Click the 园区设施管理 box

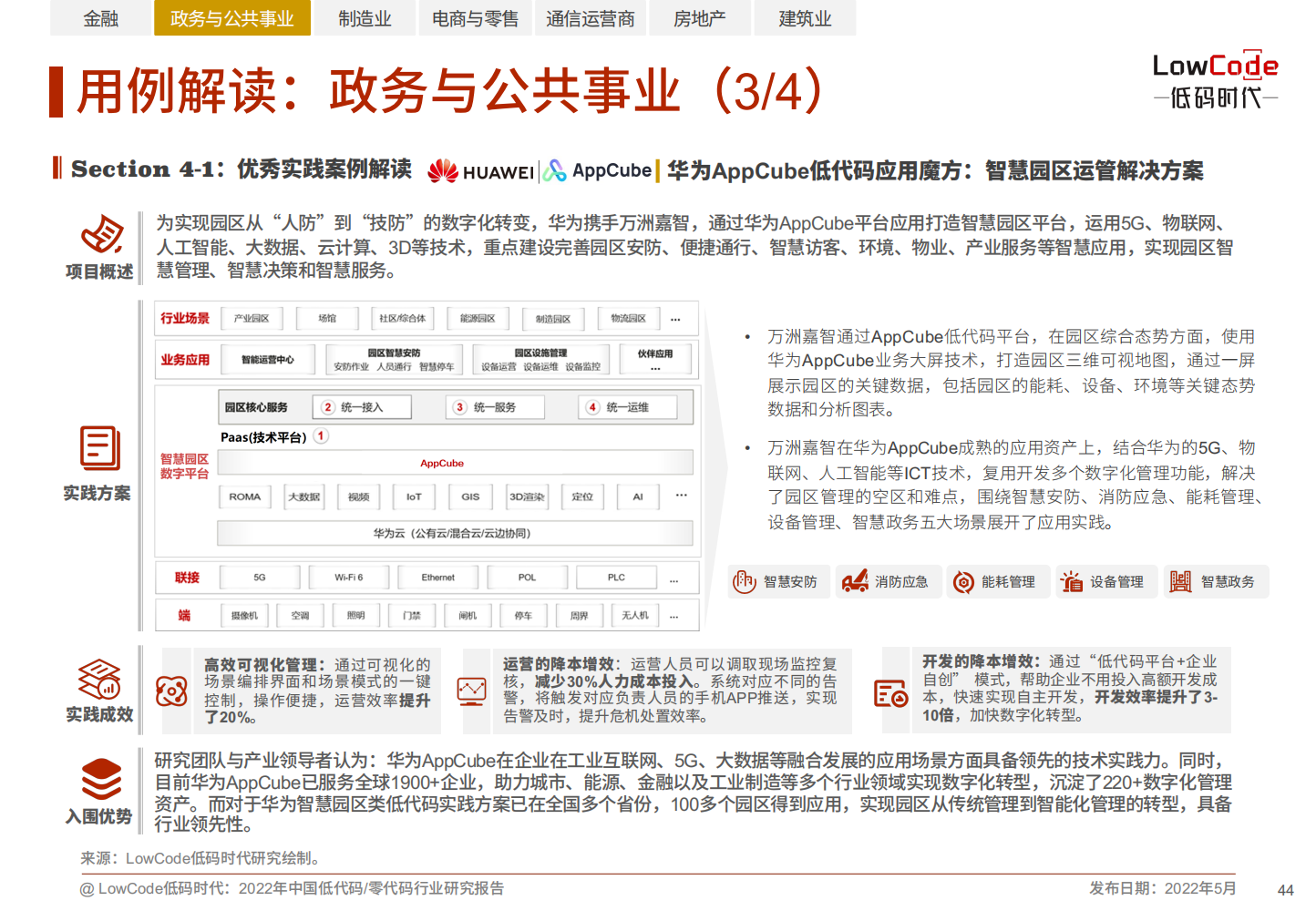[x=540, y=360]
